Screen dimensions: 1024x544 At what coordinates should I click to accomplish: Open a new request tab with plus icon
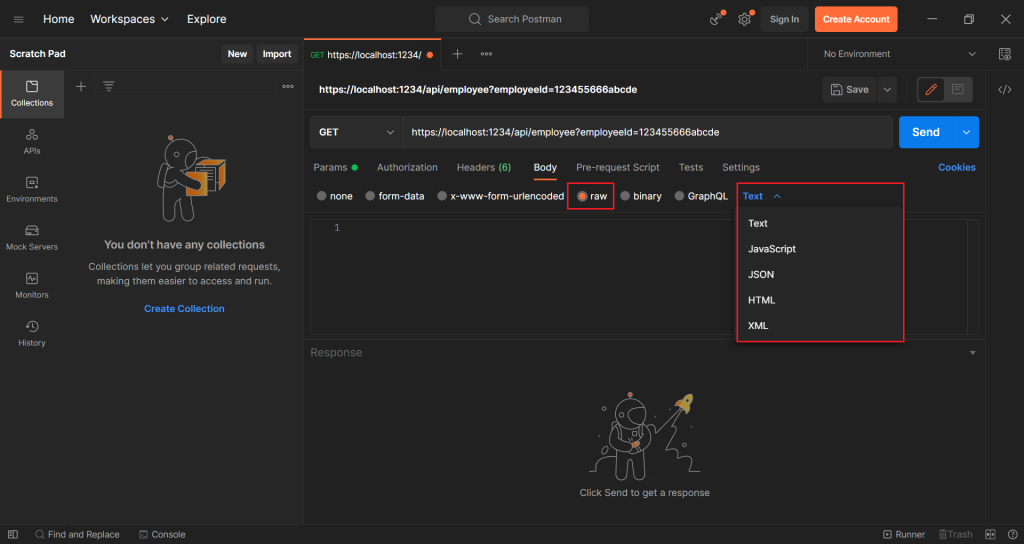click(x=457, y=54)
